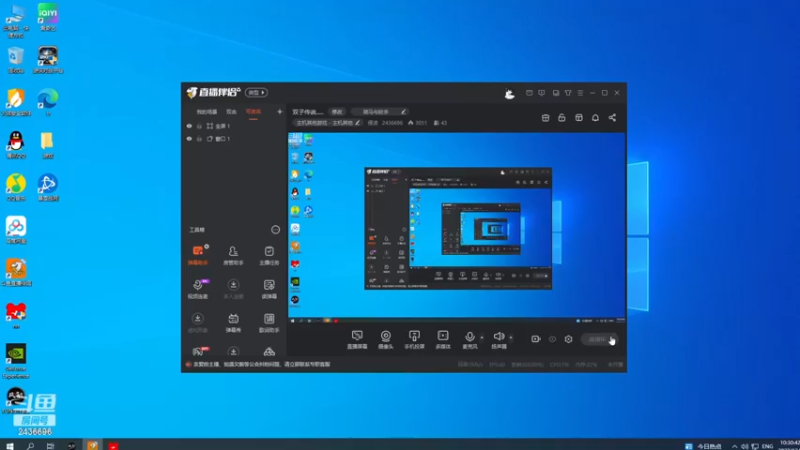
Task: Click the start streaming button
Action: point(599,339)
